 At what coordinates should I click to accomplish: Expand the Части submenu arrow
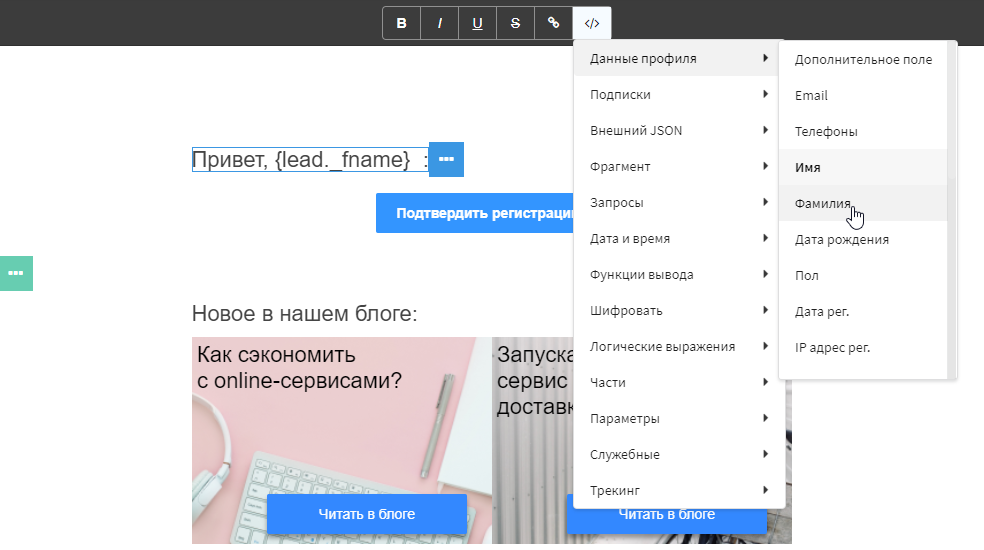(766, 382)
